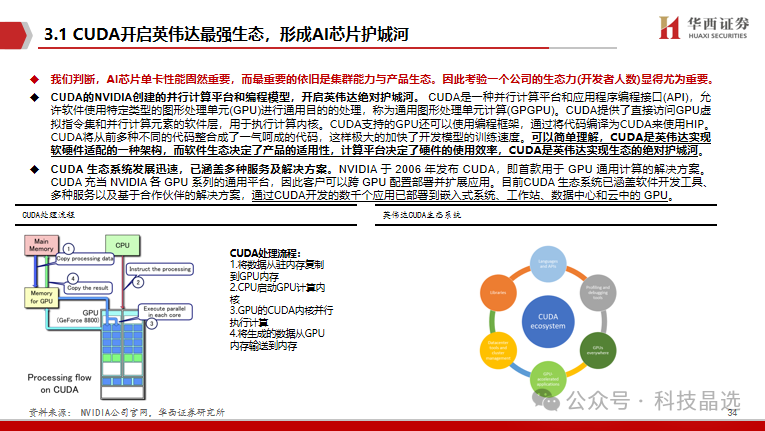This screenshot has width=765, height=431.
Task: Click step text '2.CPU启动GPU计算内核'
Action: coord(277,293)
